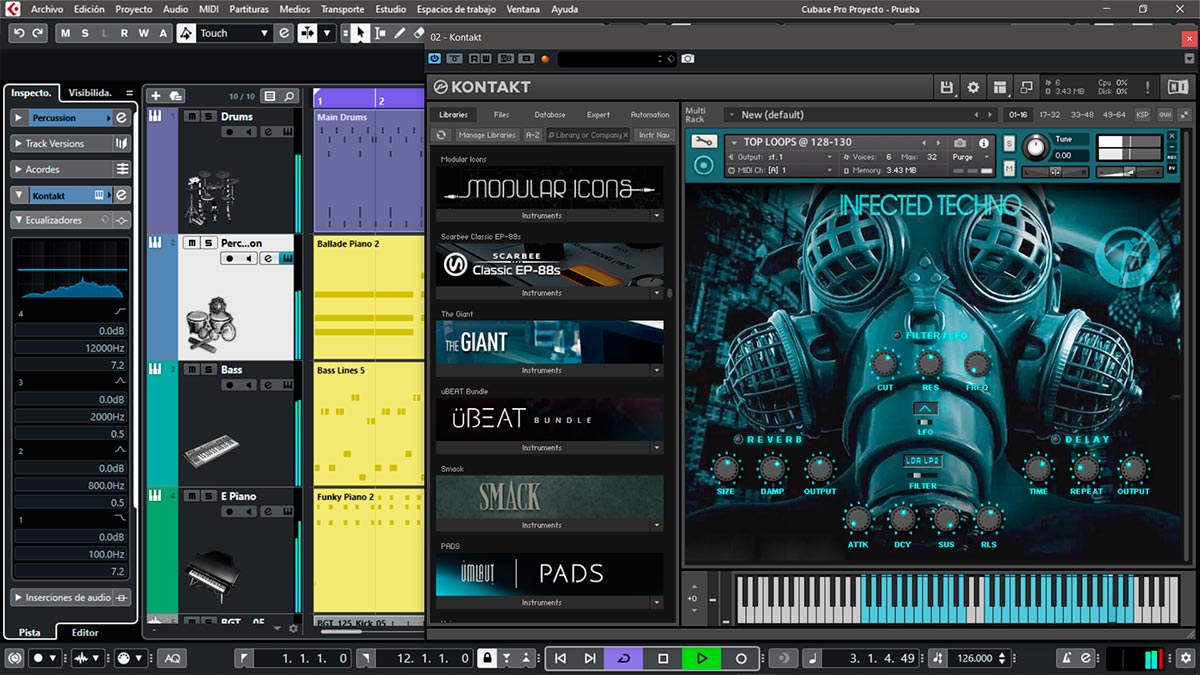Click the tempo value 126.000 field
Screen dimensions: 1200x675
[x=974, y=658]
